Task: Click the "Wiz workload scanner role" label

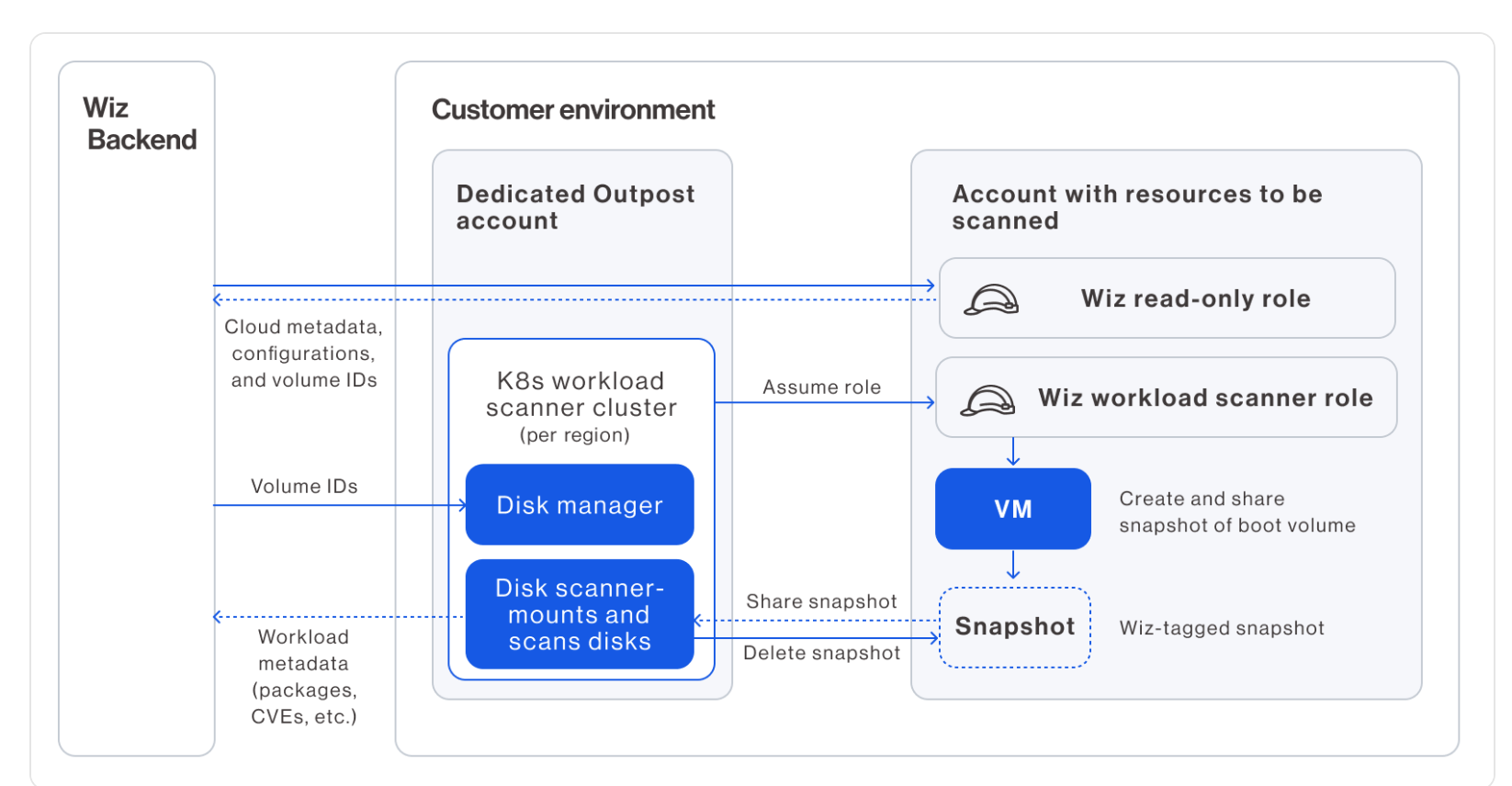Action: [x=1205, y=398]
